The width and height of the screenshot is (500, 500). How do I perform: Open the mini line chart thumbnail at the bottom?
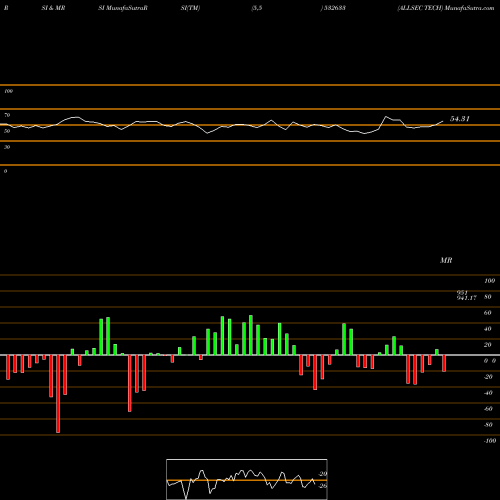[x=247, y=479]
